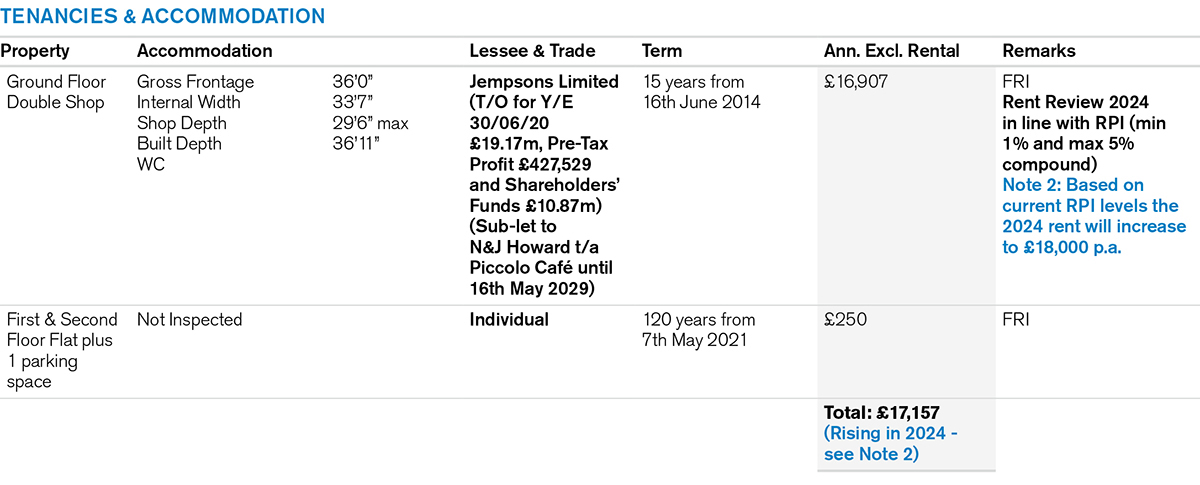Click the Total: £17,157 figure

881,413
